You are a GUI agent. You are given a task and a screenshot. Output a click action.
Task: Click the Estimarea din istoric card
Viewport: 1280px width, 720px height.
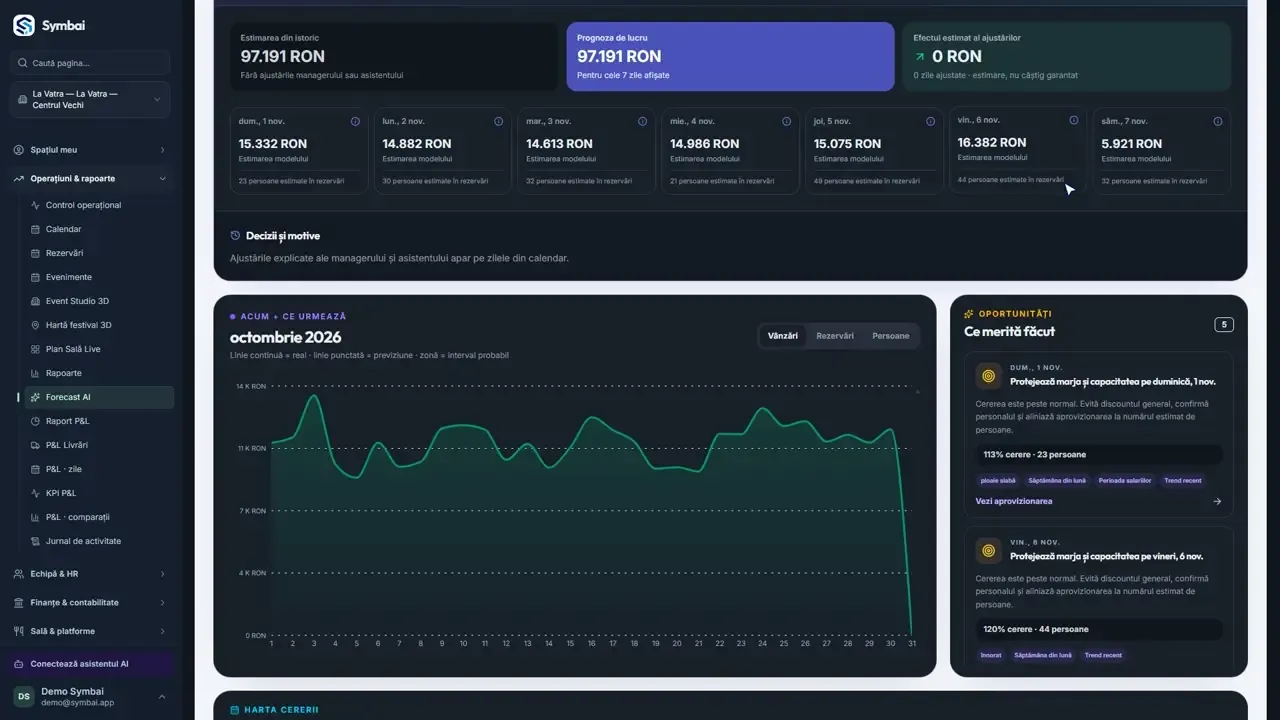394,57
